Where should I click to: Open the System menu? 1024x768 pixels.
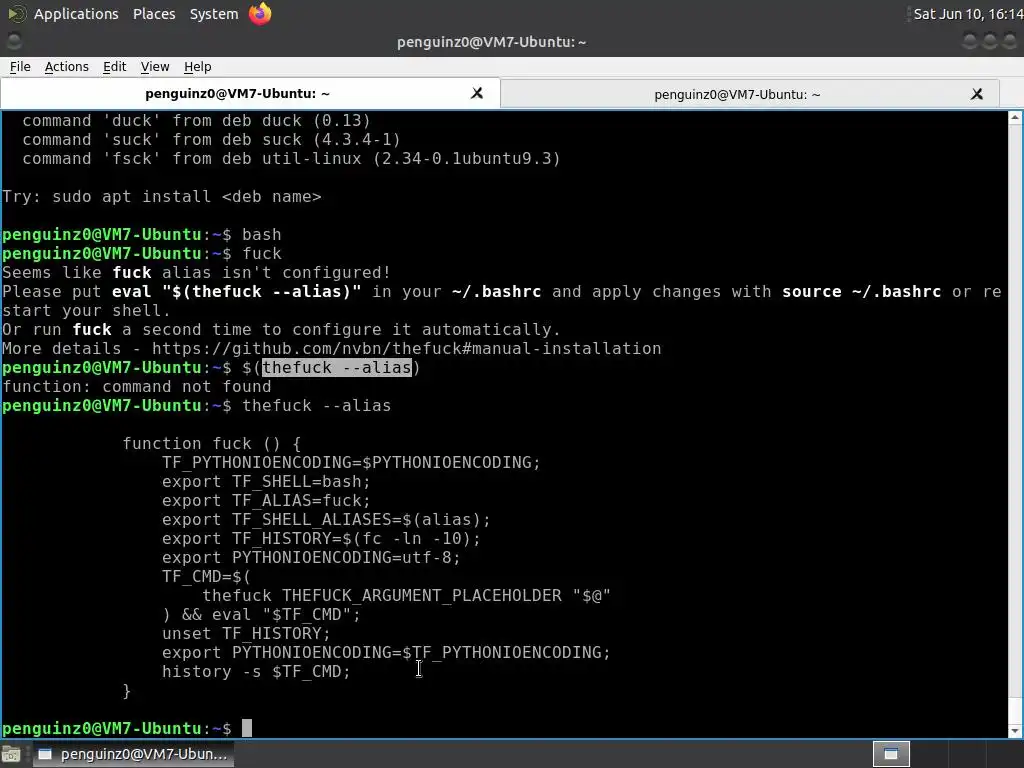click(x=214, y=14)
